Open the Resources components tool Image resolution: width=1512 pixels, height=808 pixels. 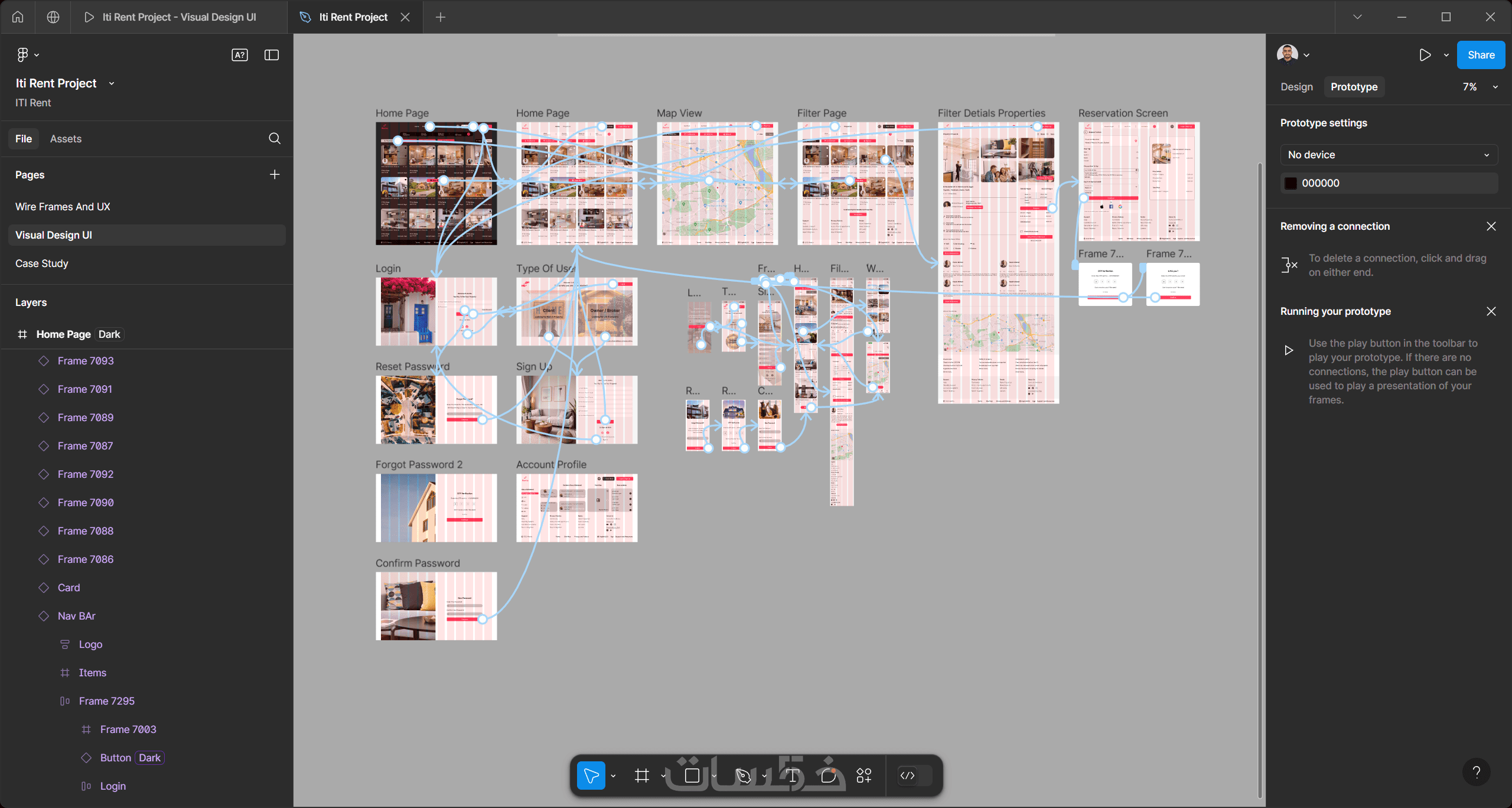pyautogui.click(x=864, y=776)
